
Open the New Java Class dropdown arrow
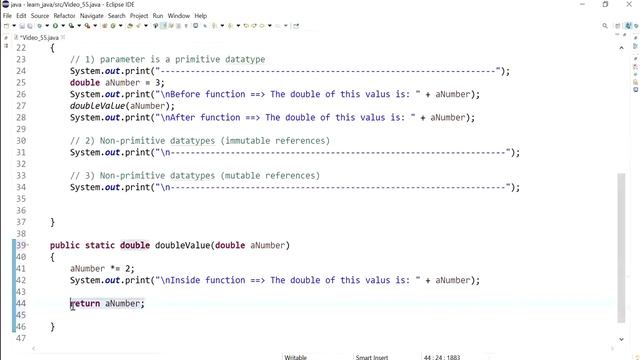coord(120,26)
